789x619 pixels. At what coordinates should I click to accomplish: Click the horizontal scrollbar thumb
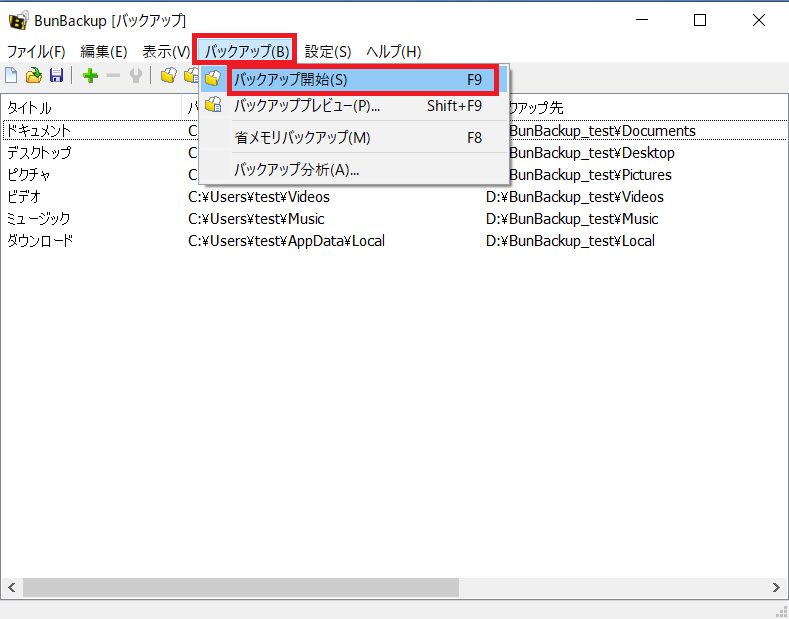(x=241, y=587)
